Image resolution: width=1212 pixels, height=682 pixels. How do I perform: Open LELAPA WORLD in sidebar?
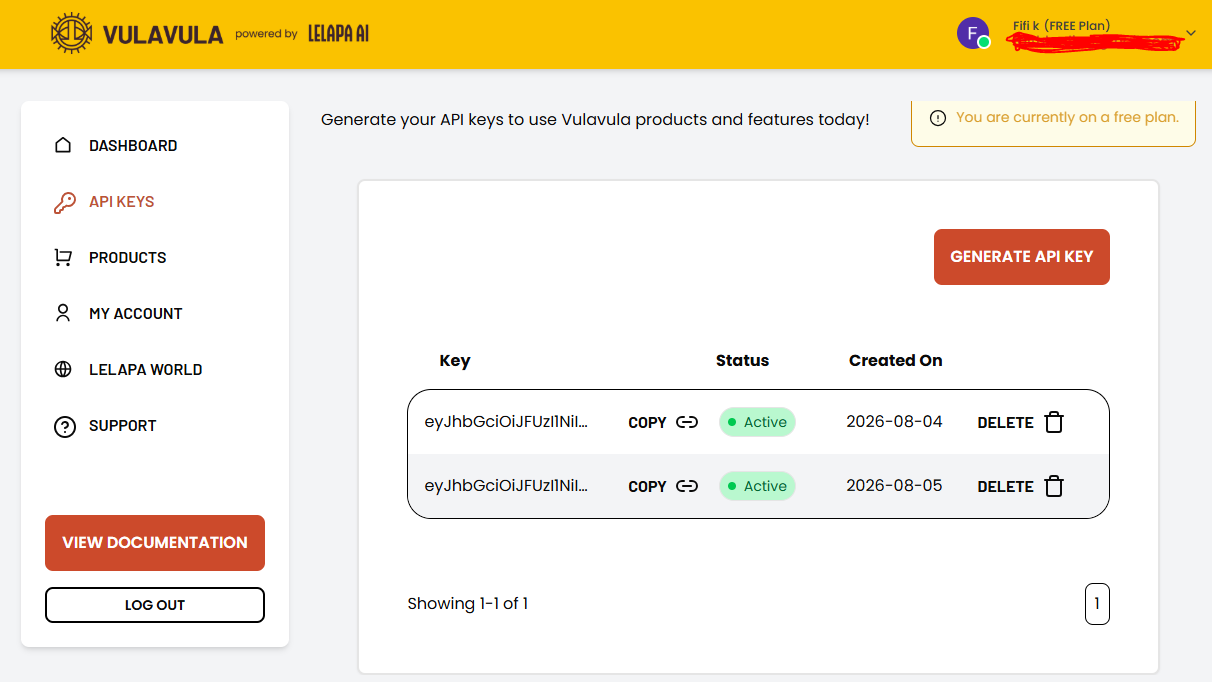pos(146,370)
